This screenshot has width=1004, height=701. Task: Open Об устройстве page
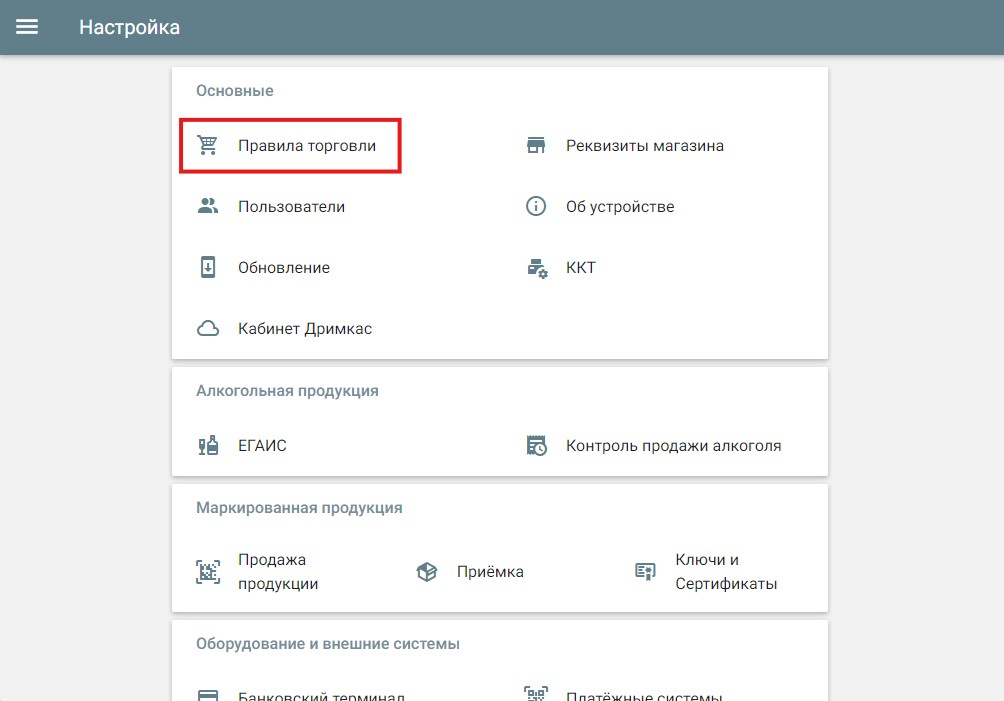tap(620, 207)
